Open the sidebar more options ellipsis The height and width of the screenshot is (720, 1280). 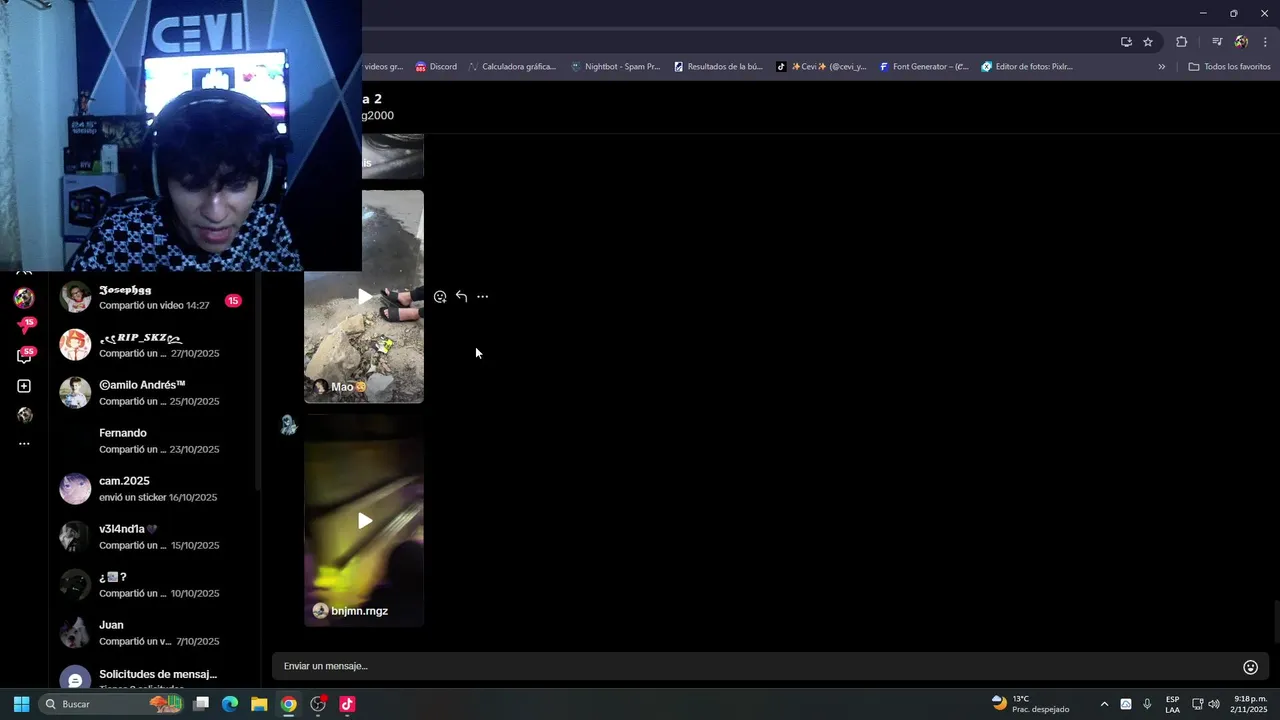point(24,444)
